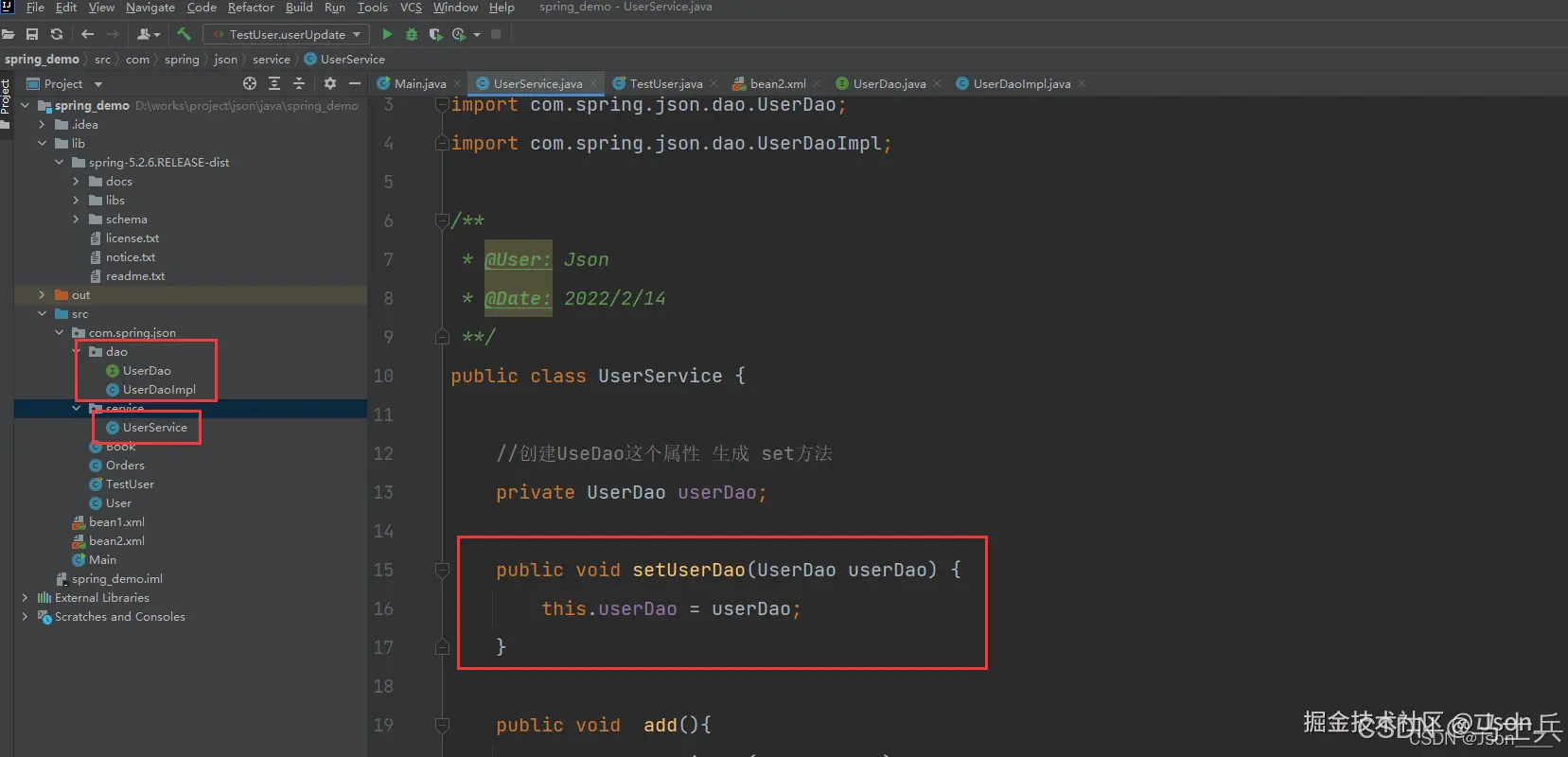Image resolution: width=1568 pixels, height=757 pixels.
Task: Expand the libs folder
Action: (x=76, y=200)
